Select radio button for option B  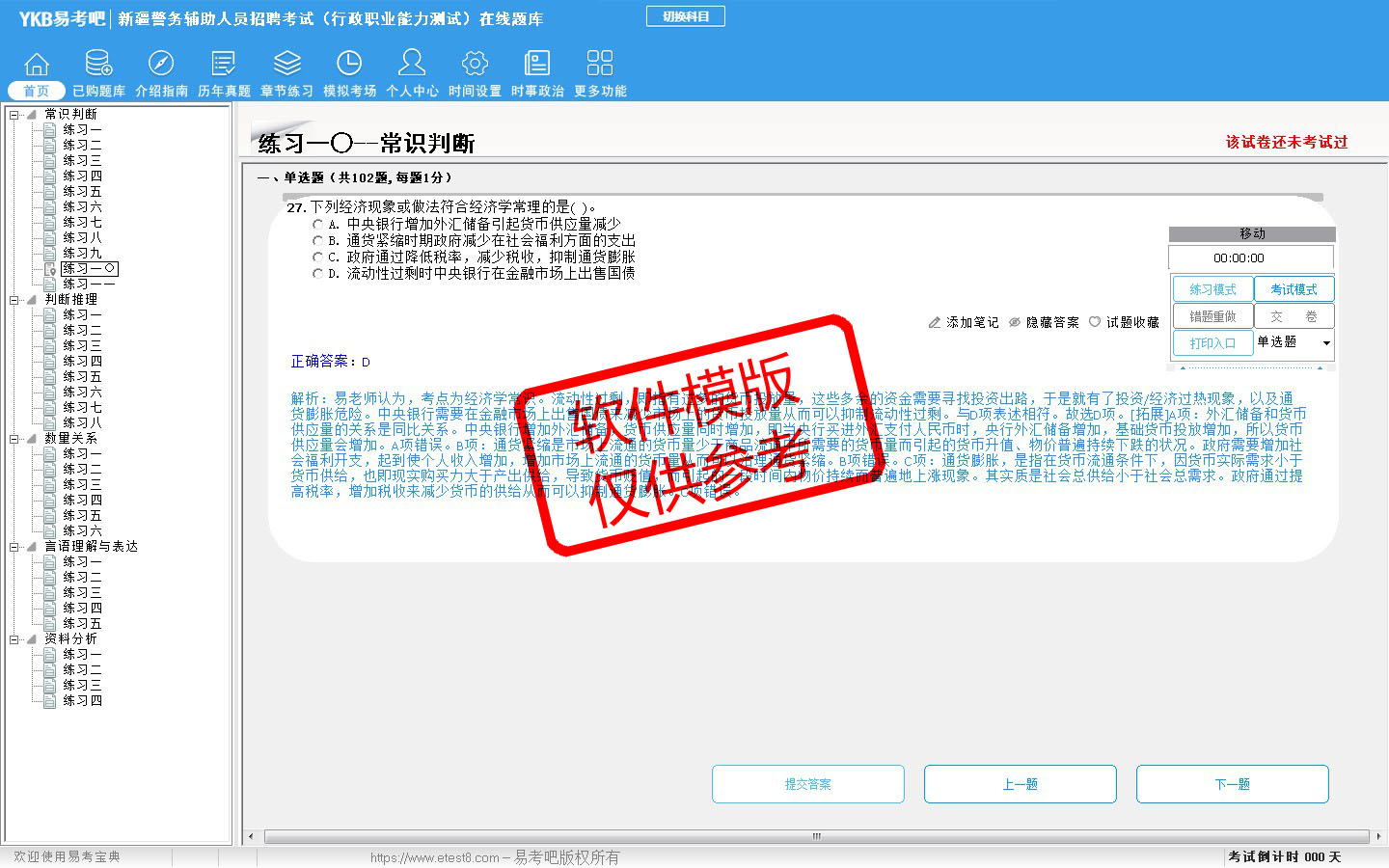[x=317, y=240]
